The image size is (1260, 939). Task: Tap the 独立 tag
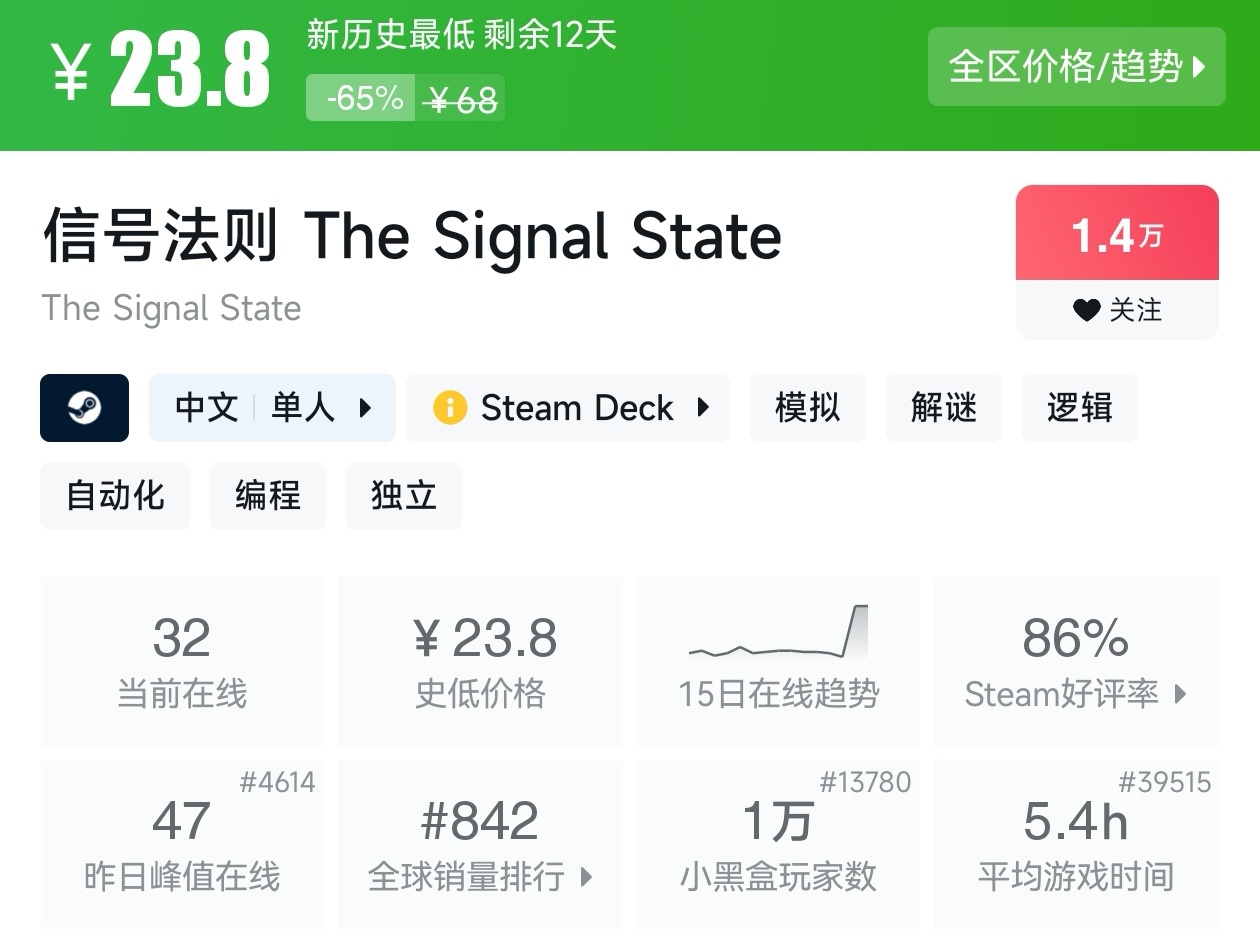point(403,496)
